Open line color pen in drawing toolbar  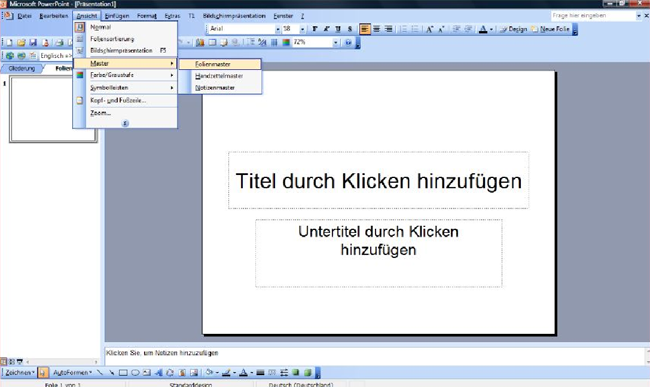coord(226,372)
